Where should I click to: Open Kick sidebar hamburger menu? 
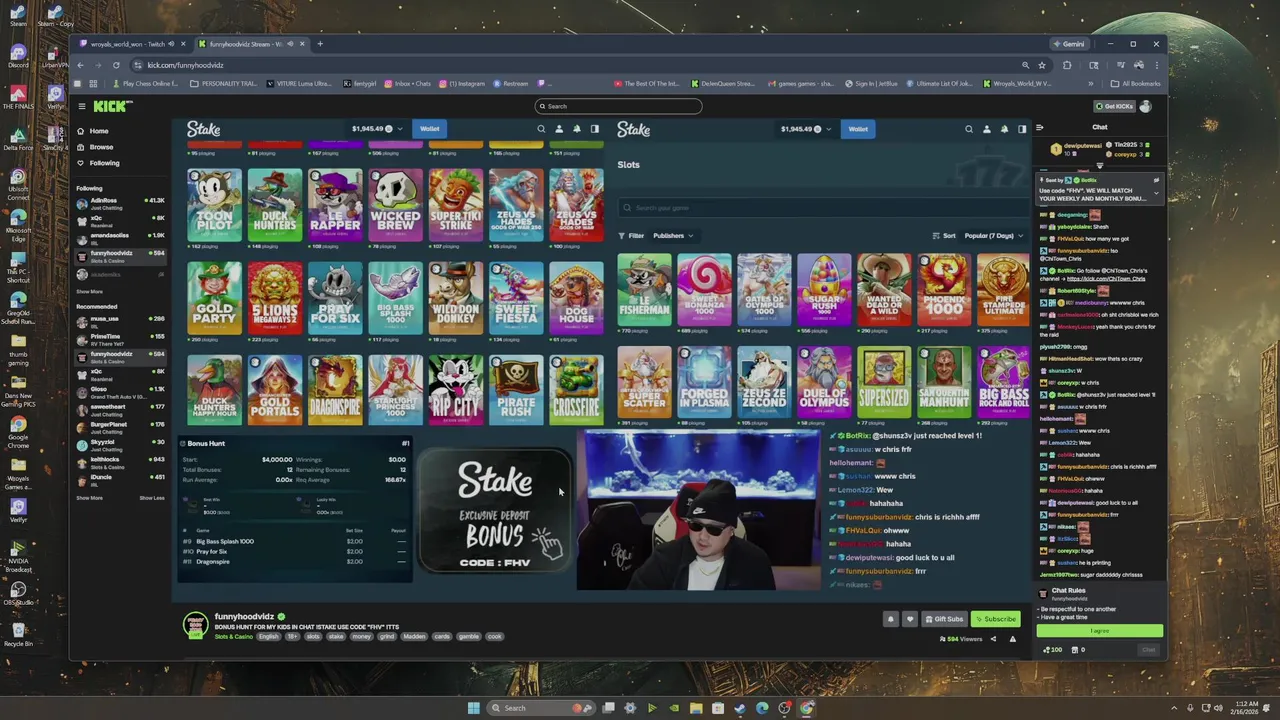(x=82, y=106)
